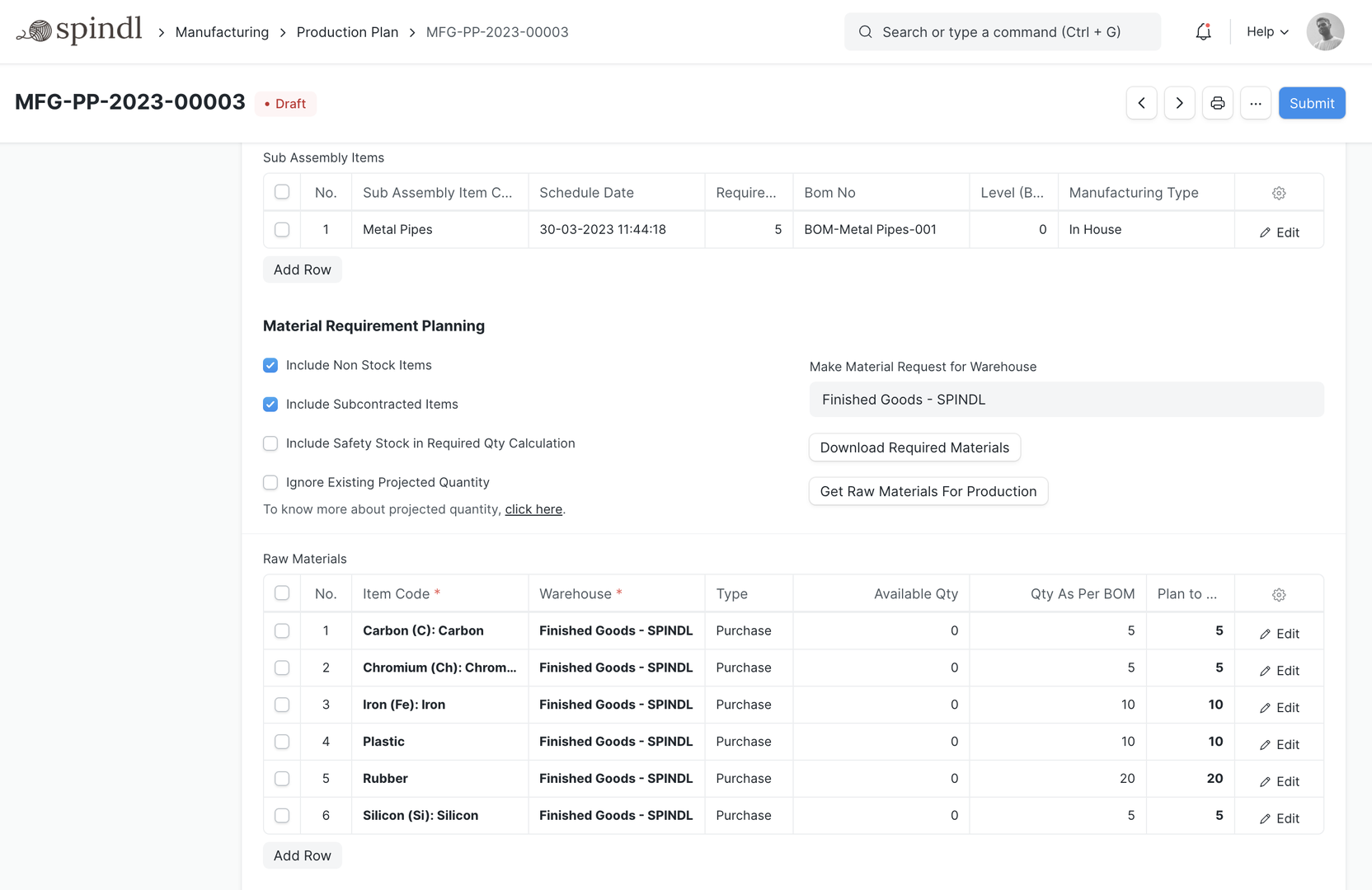Image resolution: width=1372 pixels, height=890 pixels.
Task: Select all Sub Assembly Items rows
Action: 282,192
